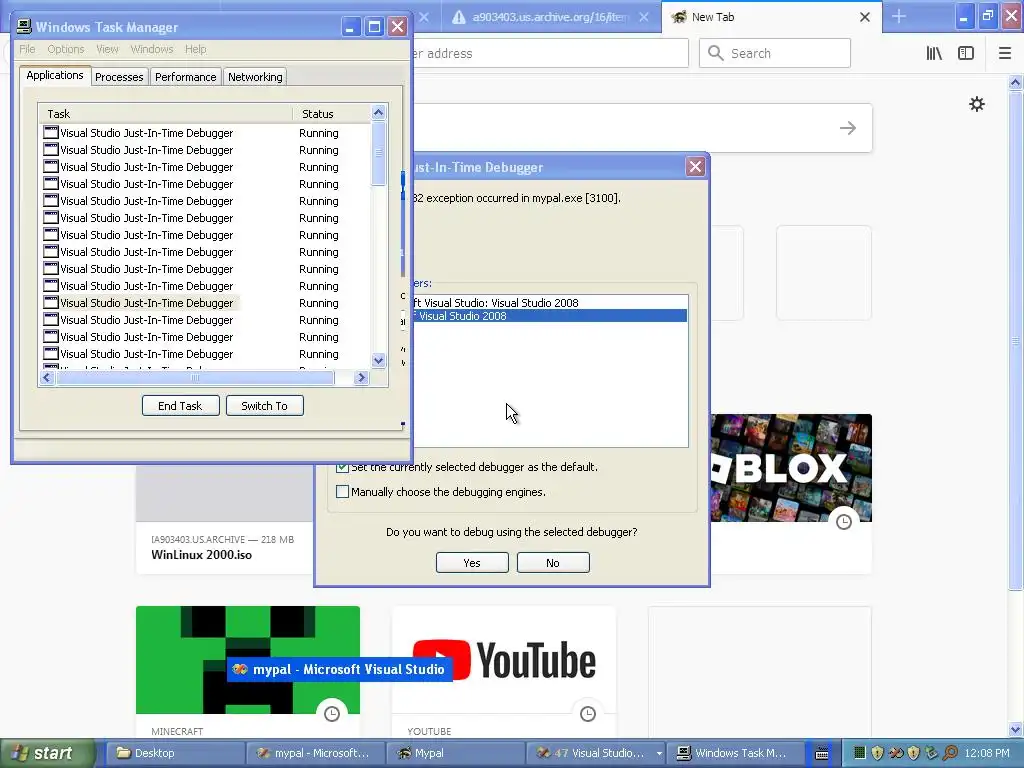The width and height of the screenshot is (1024, 768).
Task: Sort tasks by the Status column header
Action: click(x=330, y=114)
